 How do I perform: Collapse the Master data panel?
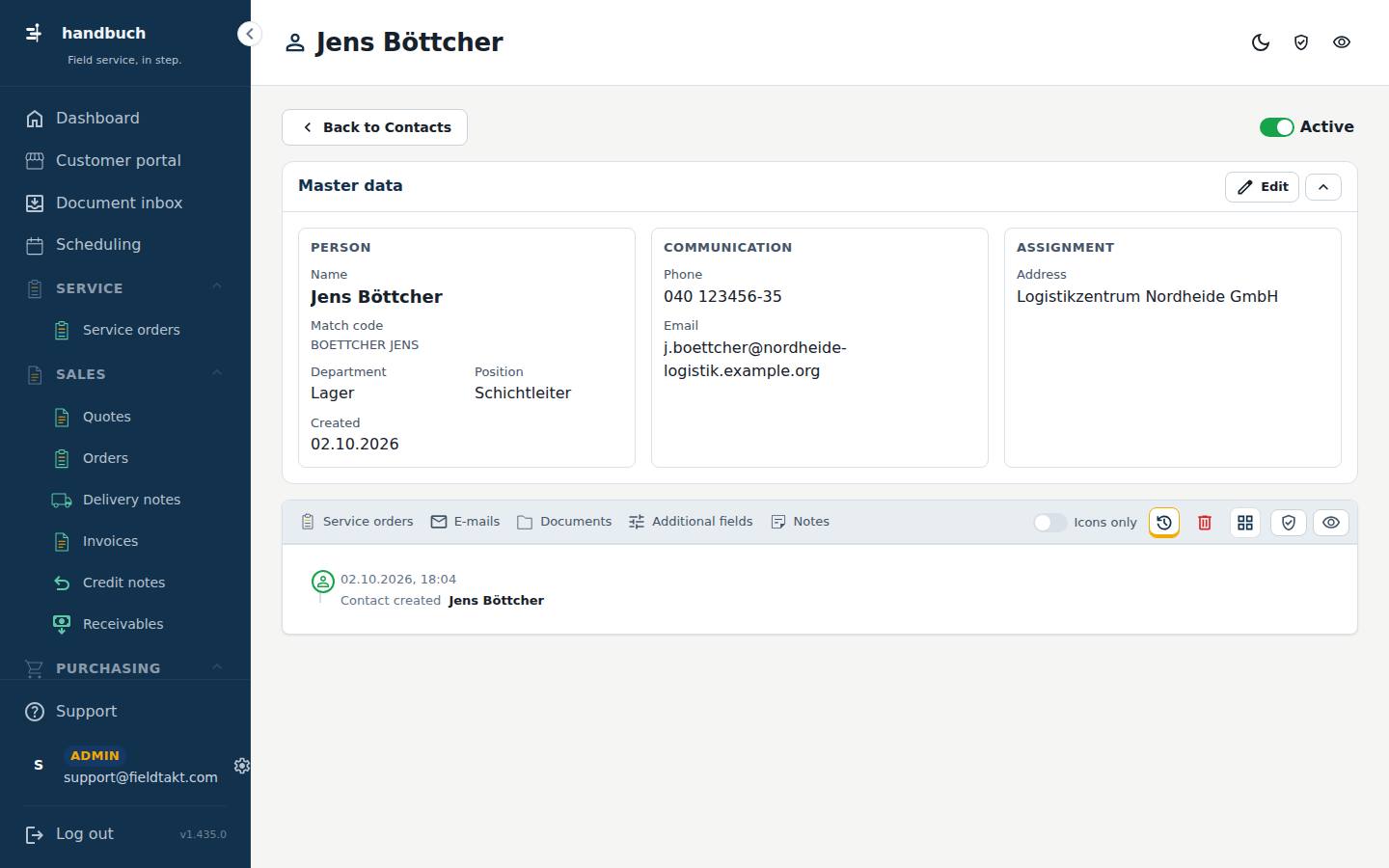click(1323, 186)
